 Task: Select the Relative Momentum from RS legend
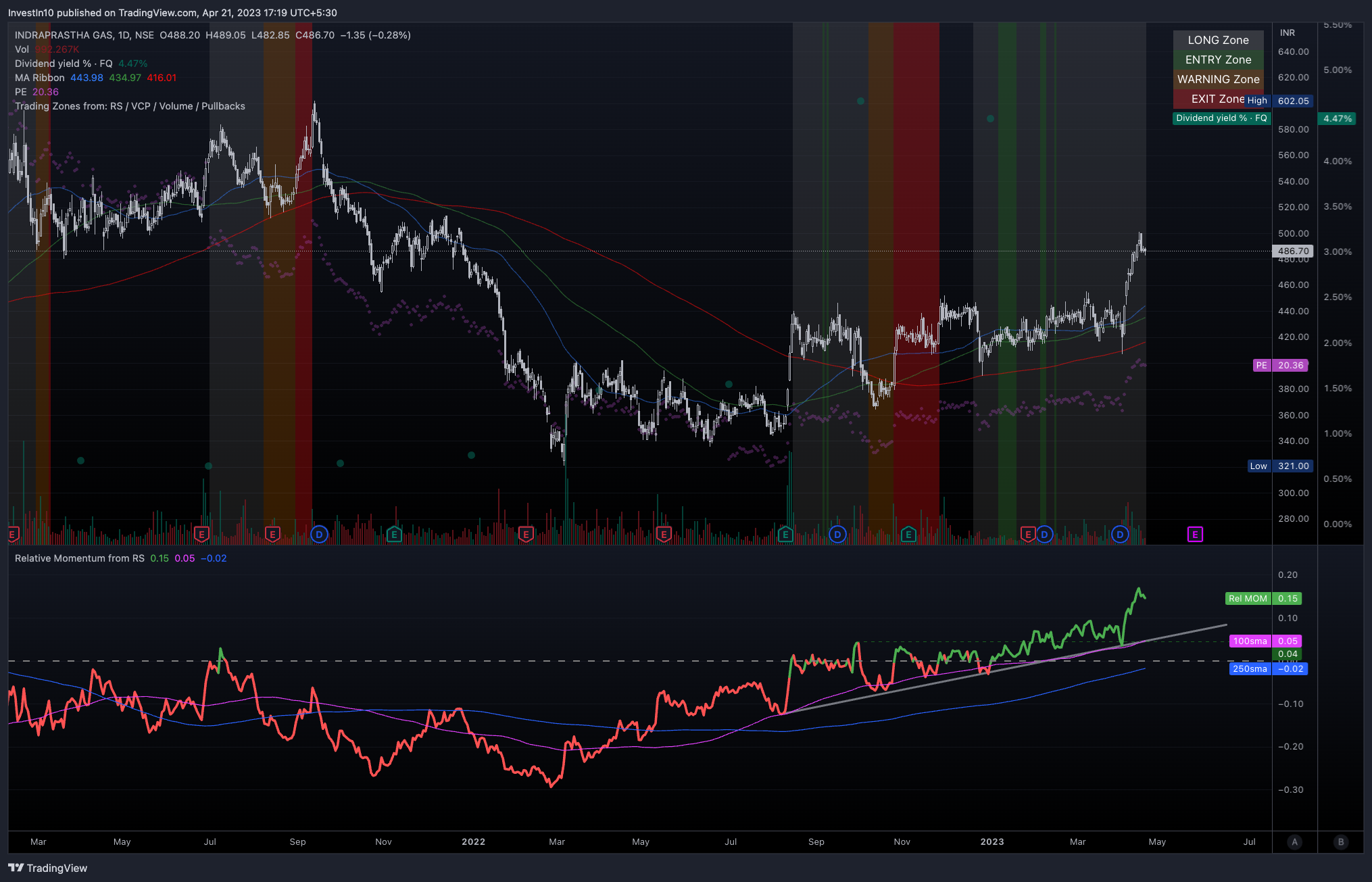[80, 558]
